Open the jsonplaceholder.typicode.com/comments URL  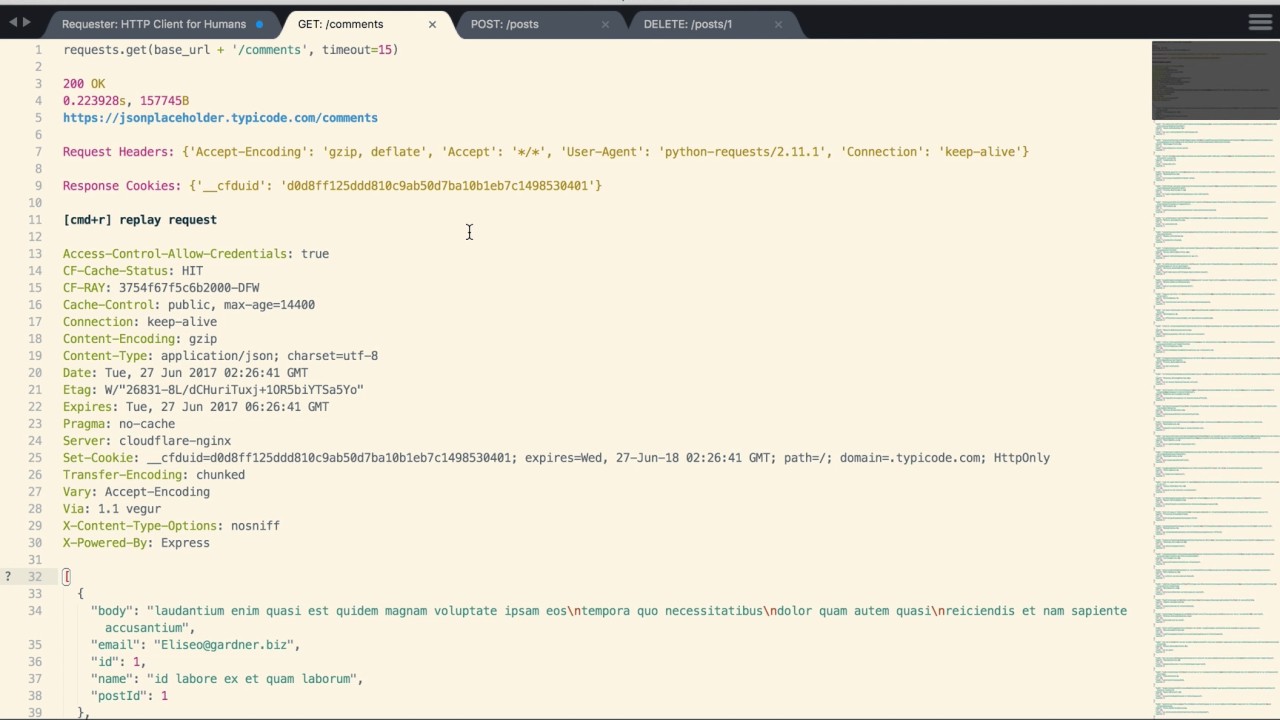220,118
